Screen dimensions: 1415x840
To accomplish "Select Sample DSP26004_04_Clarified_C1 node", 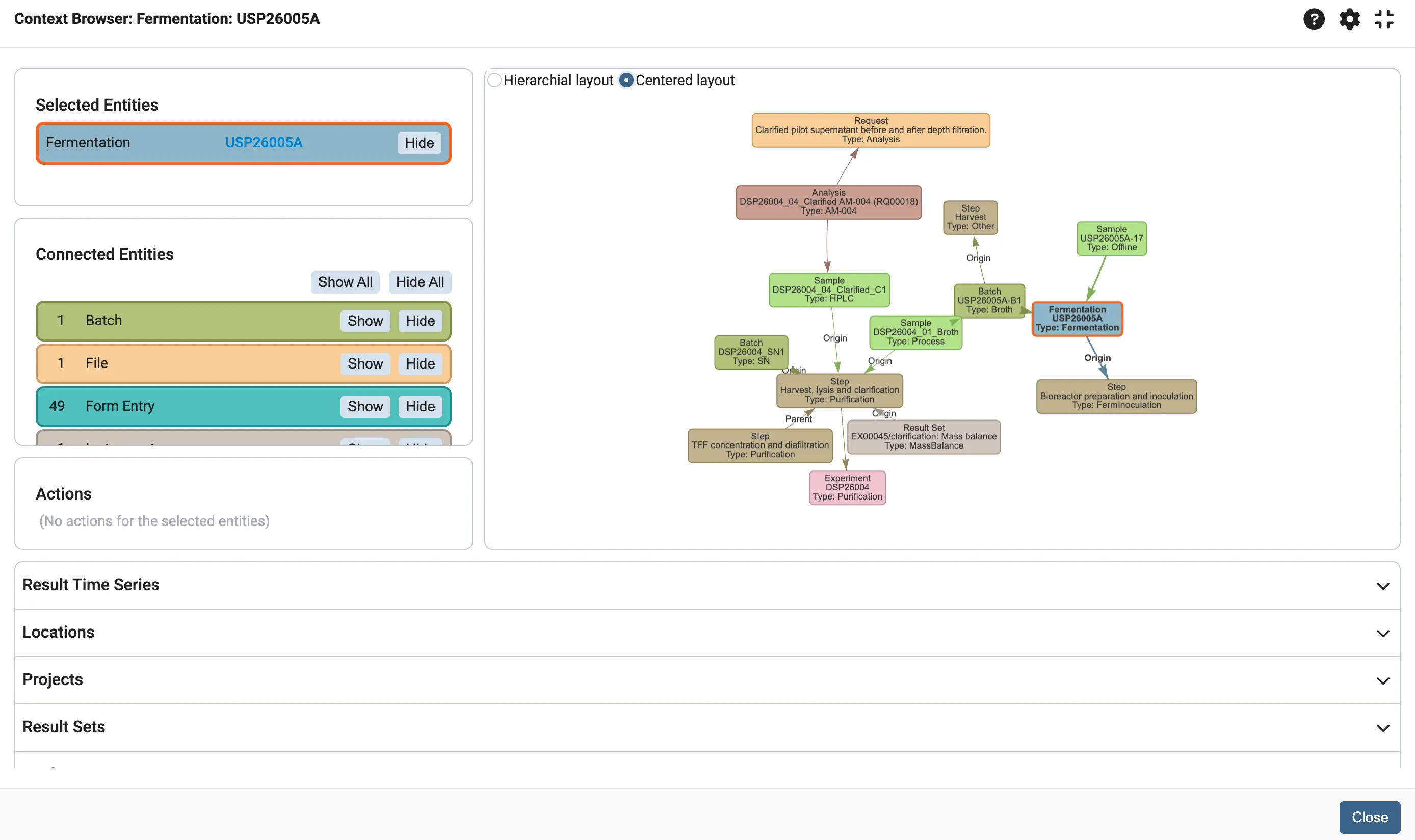I will 829,290.
